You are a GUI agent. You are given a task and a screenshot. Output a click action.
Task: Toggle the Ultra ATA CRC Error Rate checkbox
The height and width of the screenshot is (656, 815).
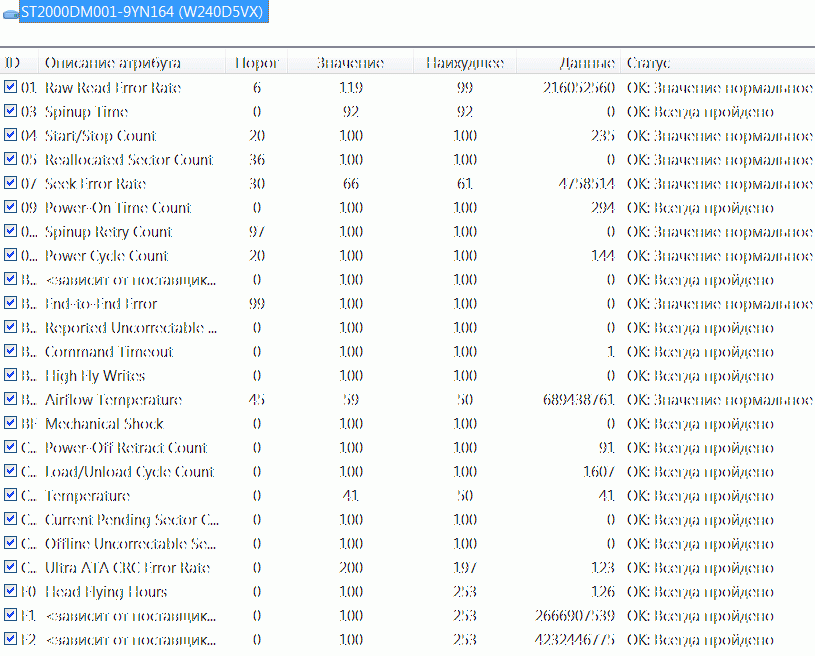pyautogui.click(x=11, y=567)
